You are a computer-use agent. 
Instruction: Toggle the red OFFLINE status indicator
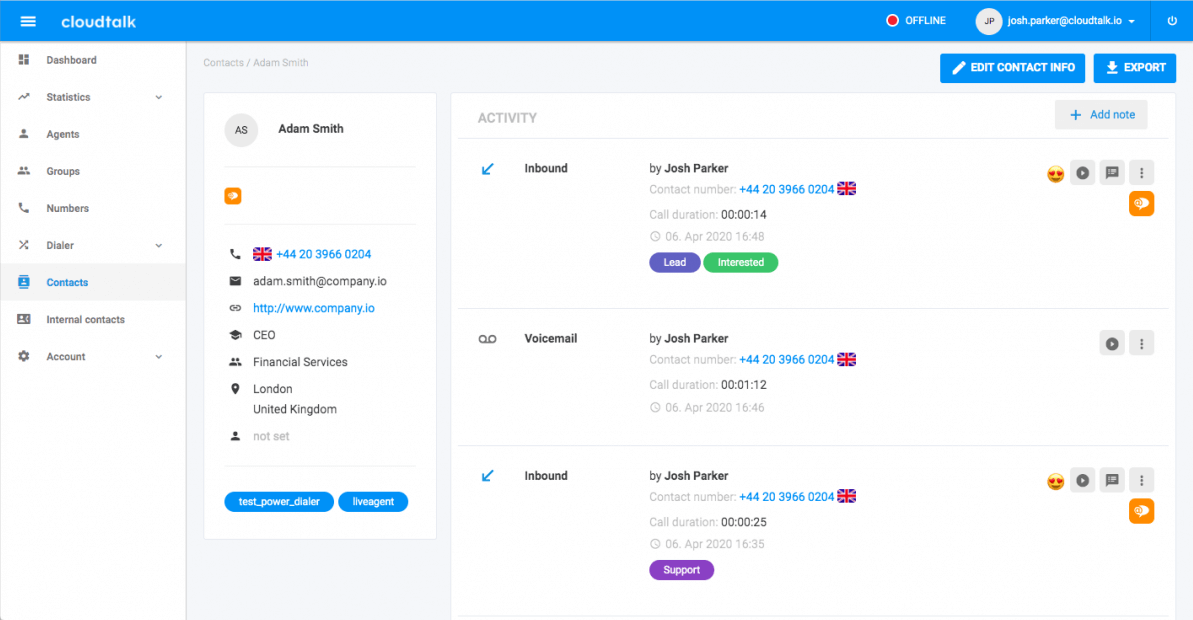click(x=915, y=19)
